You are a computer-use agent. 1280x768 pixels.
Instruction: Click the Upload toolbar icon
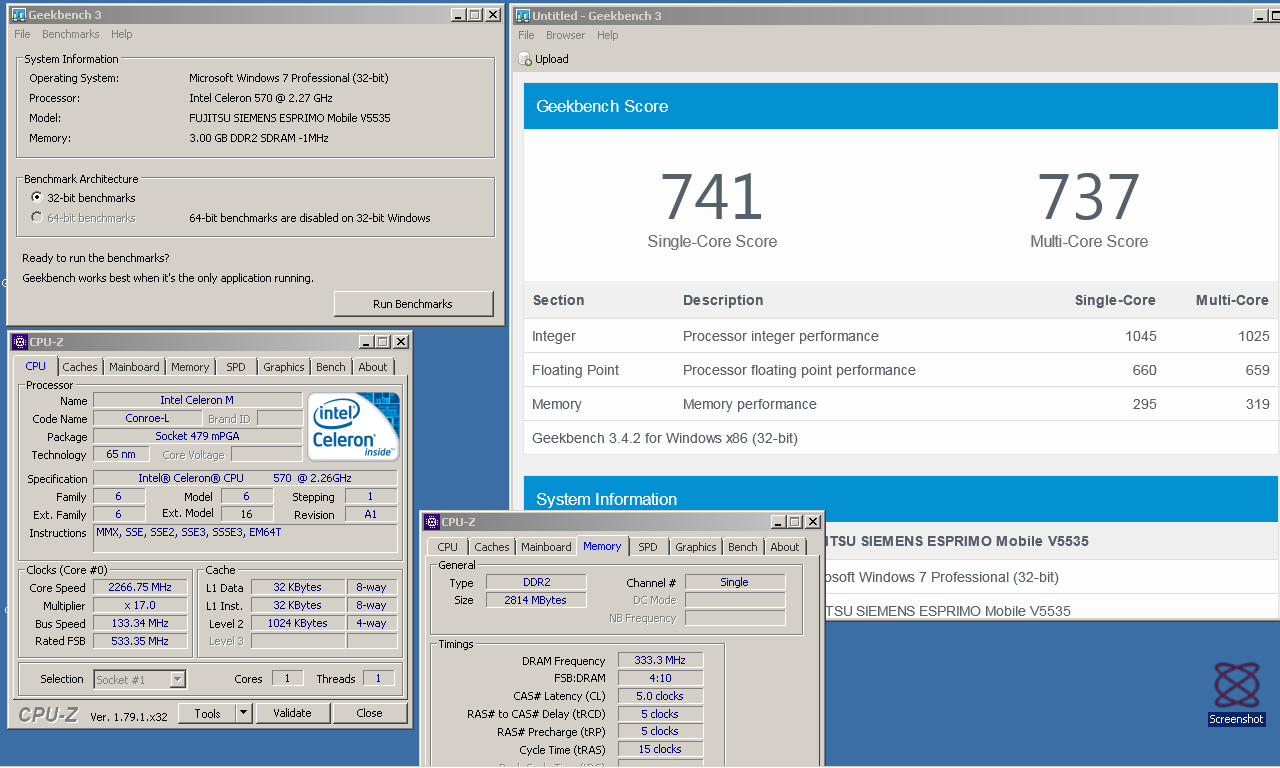(525, 59)
